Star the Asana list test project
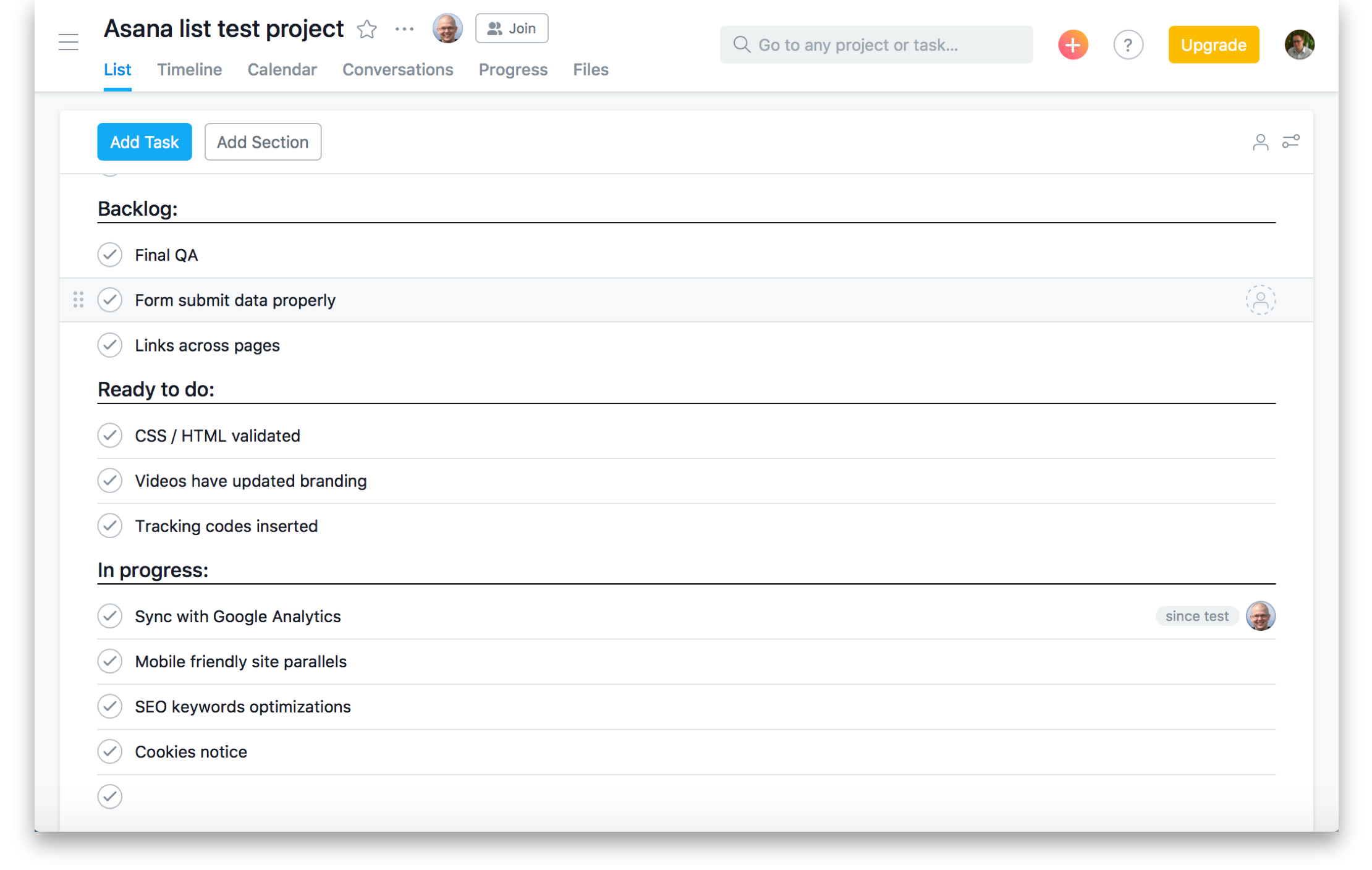 point(367,28)
